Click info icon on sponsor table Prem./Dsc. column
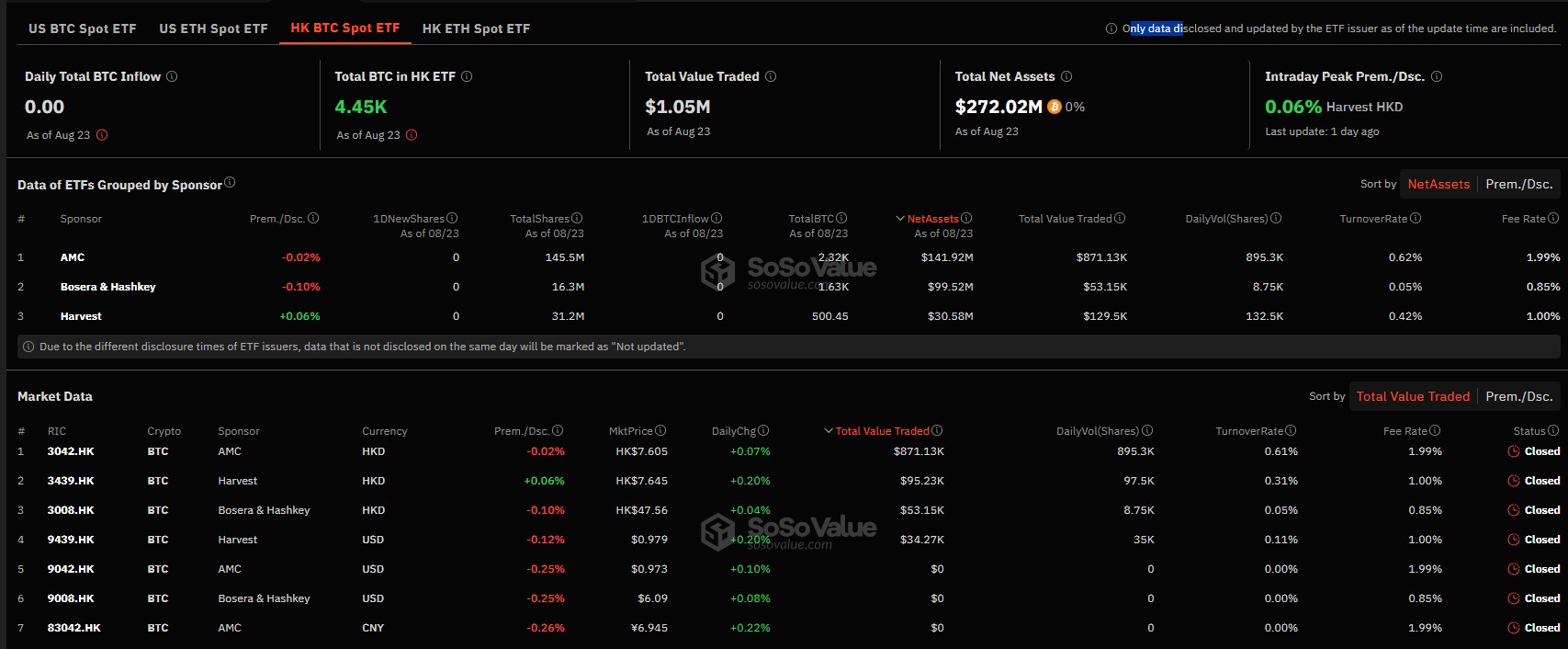 point(313,218)
